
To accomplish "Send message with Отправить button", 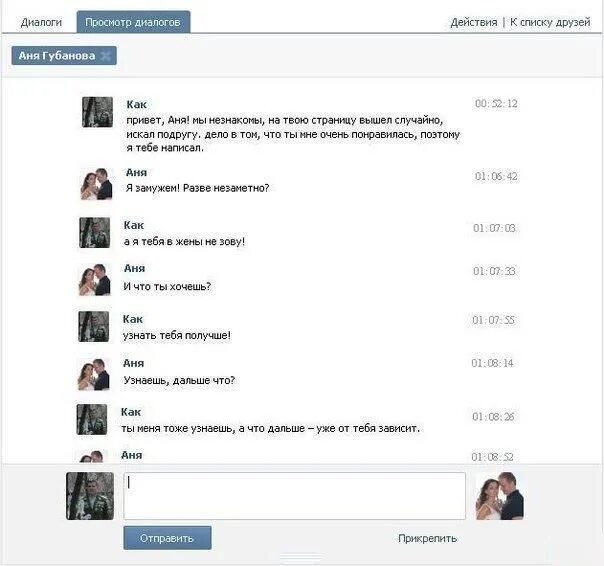I will (x=168, y=538).
